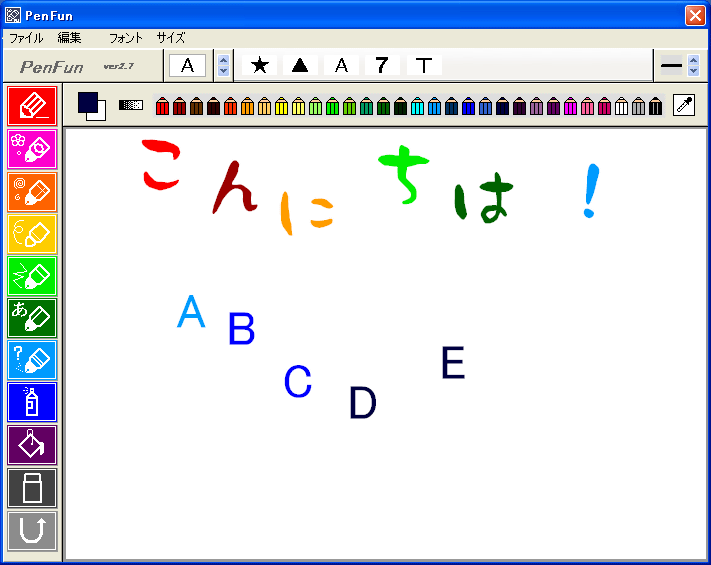Pick the bright yellow colored pencil
711x565 pixels.
[282, 106]
